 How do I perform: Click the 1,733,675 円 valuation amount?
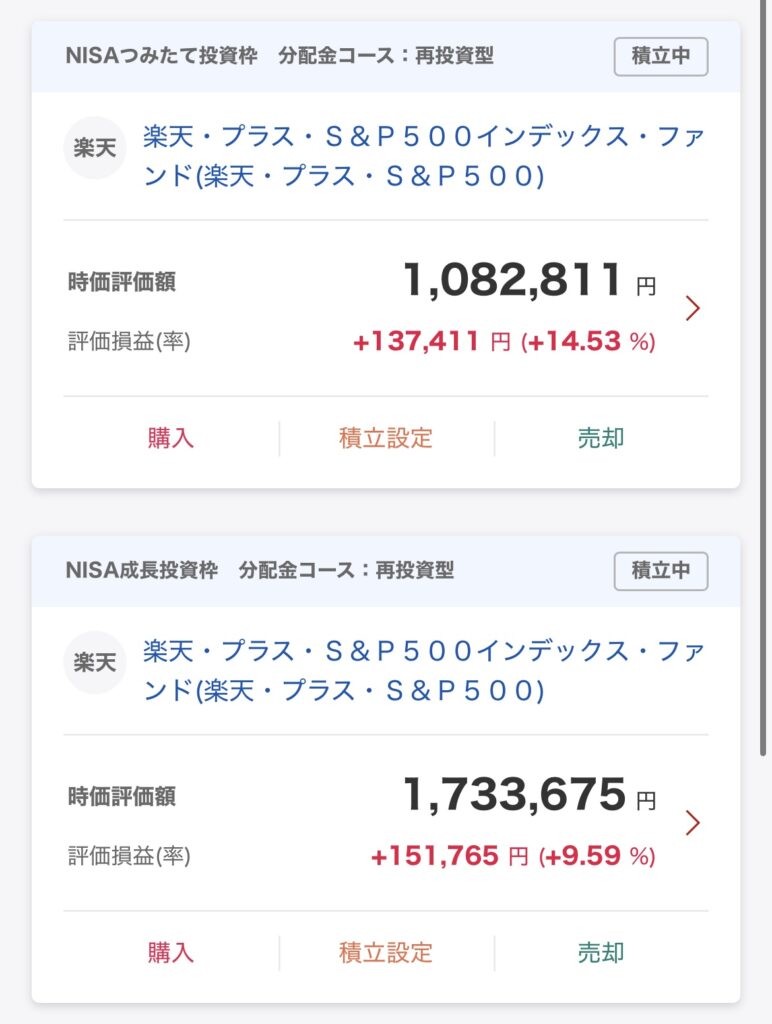pos(530,795)
